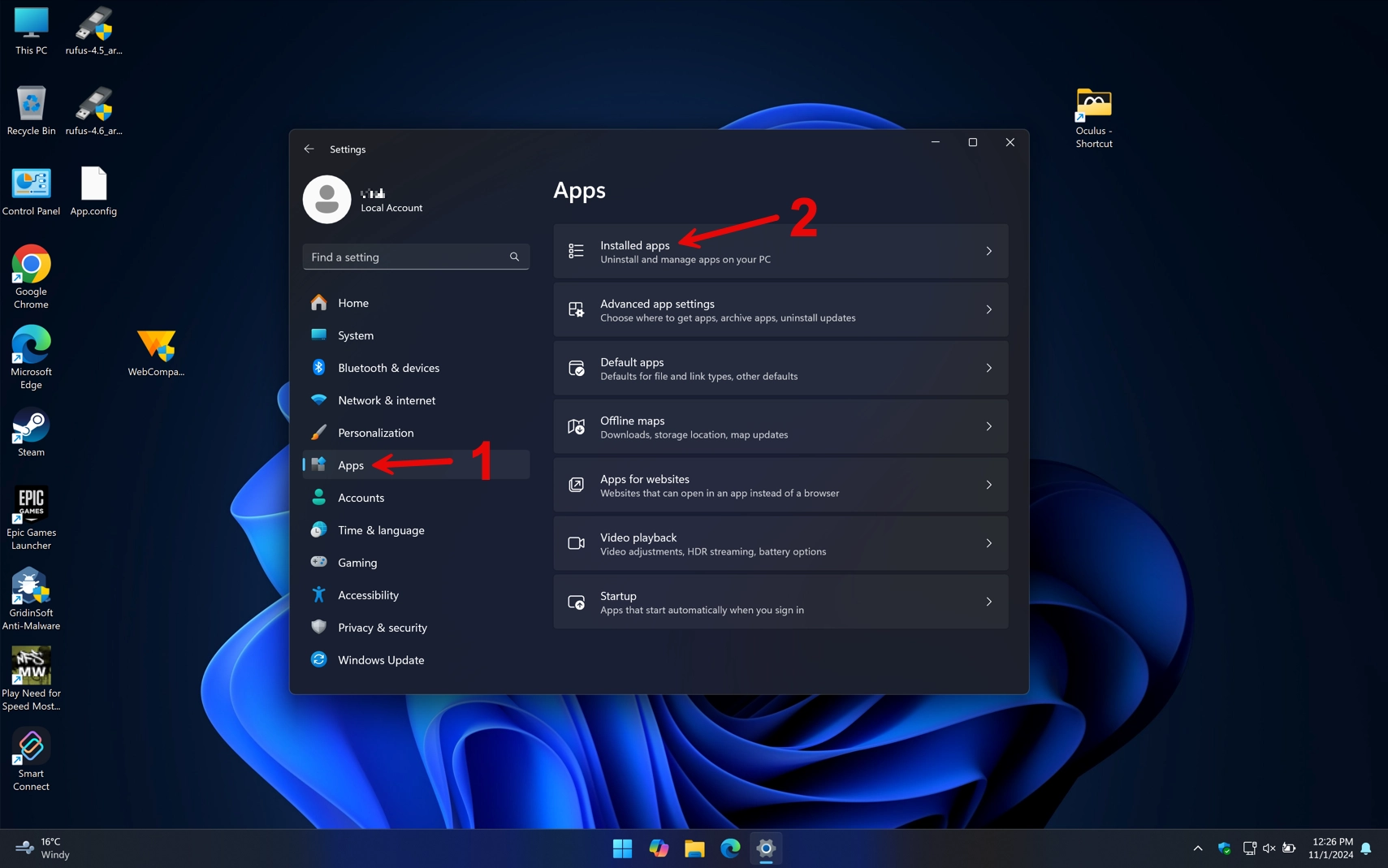1388x868 pixels.
Task: Open Epic Games Launcher on the desktop
Action: pyautogui.click(x=31, y=503)
